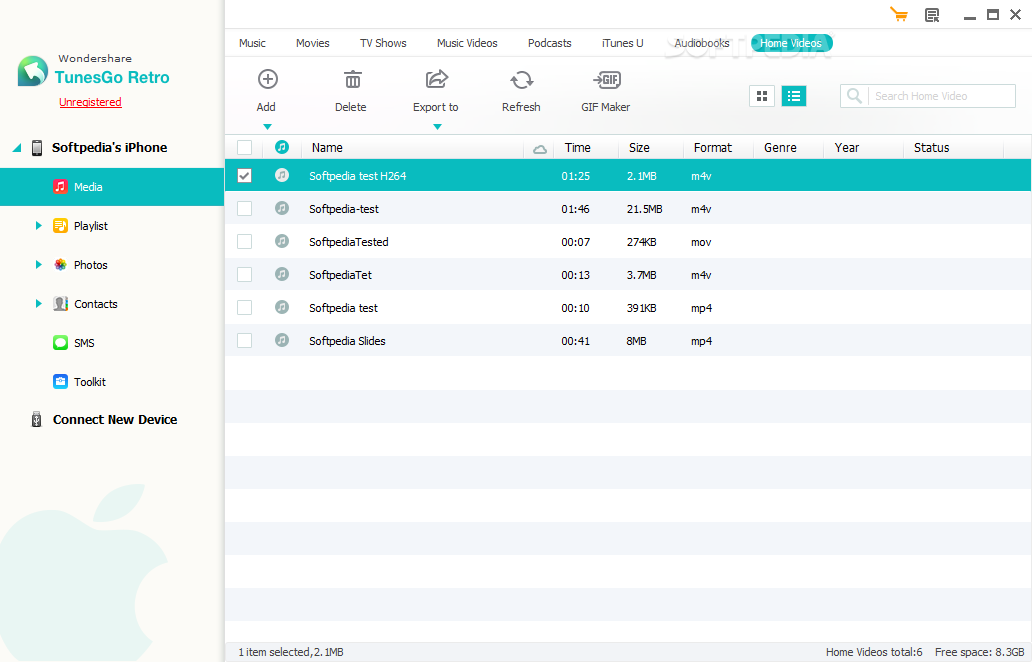This screenshot has height=662, width=1032.
Task: Click the cloud column header icon
Action: click(540, 149)
